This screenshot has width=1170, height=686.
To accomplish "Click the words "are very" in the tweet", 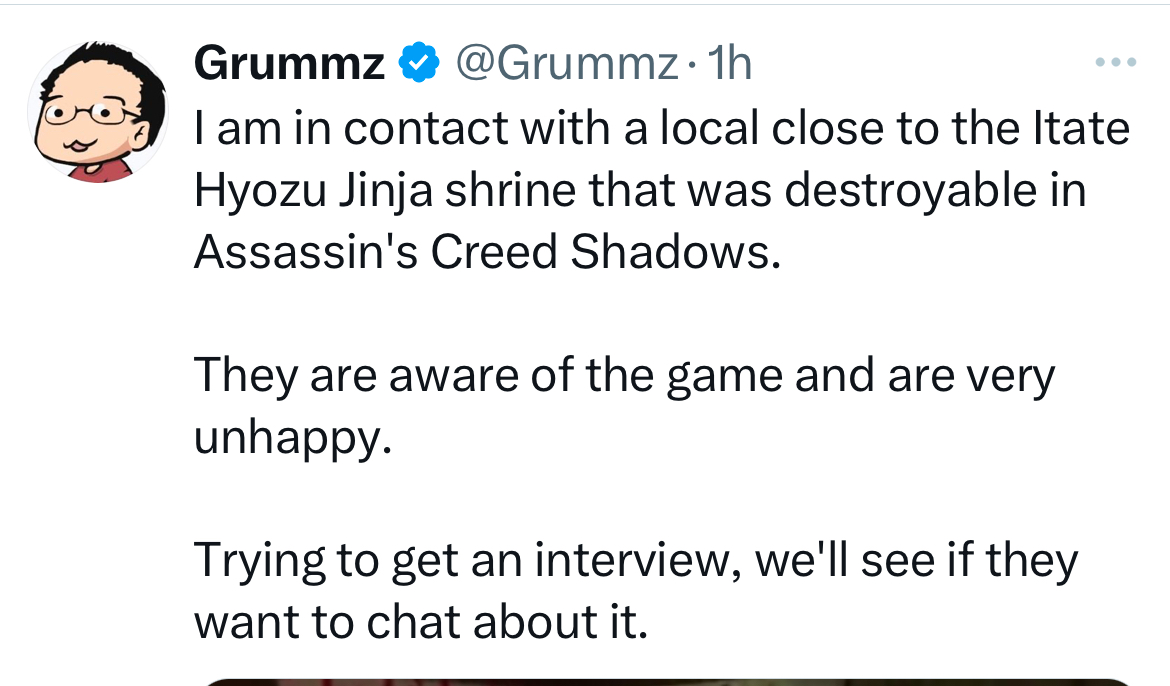I will point(971,377).
